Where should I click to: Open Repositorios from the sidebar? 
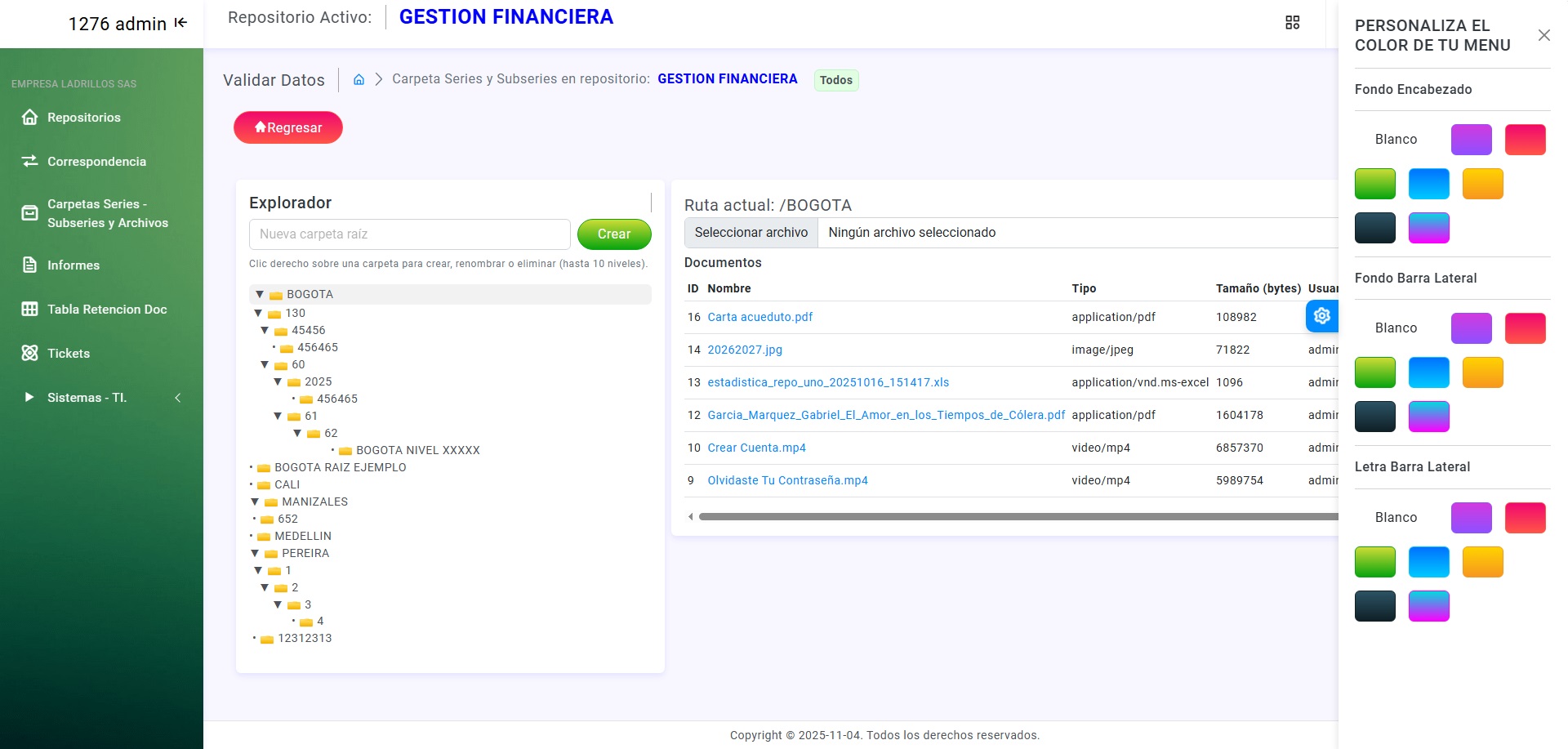83,118
